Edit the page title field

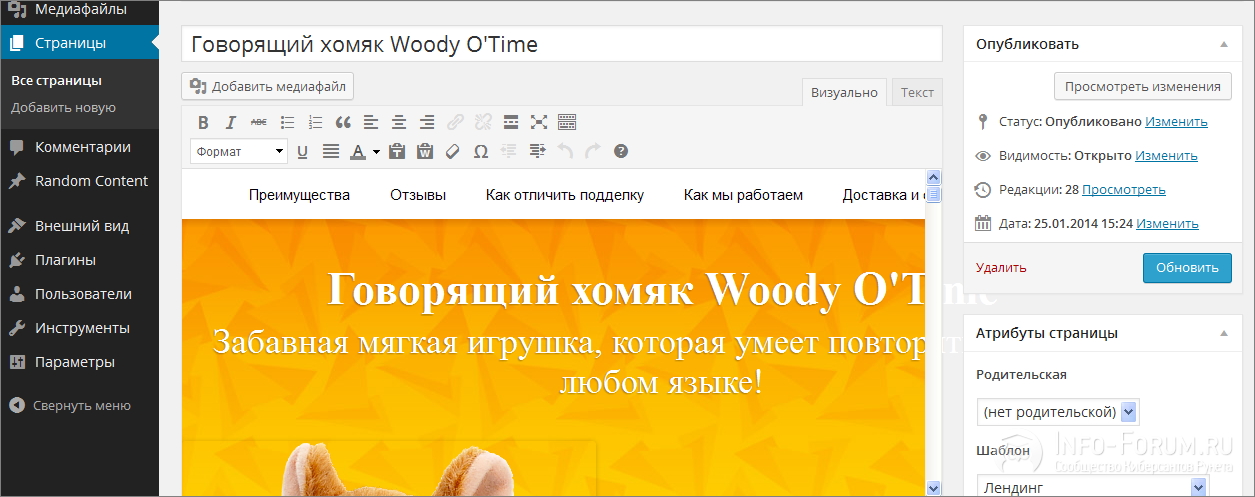tap(562, 44)
